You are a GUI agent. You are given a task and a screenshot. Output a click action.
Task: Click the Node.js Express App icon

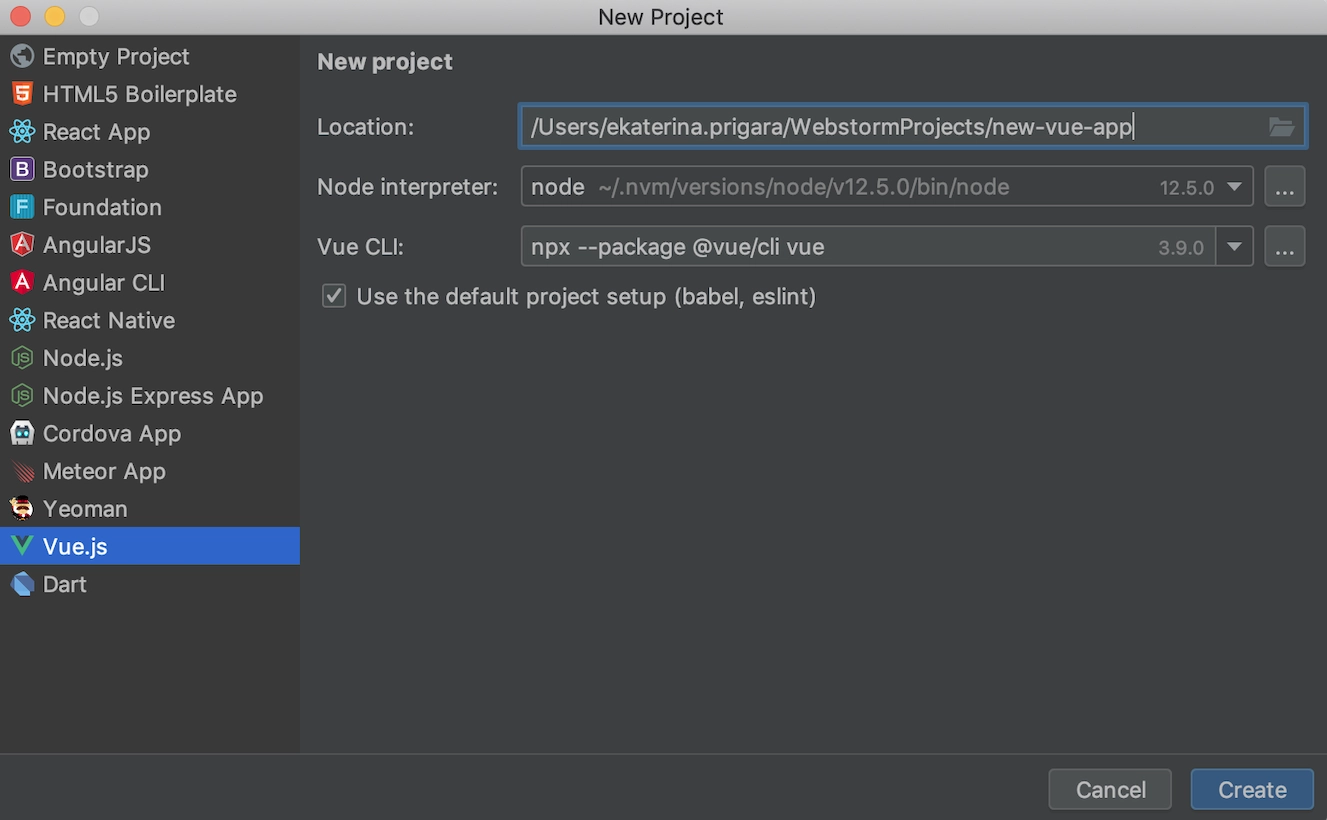click(x=21, y=396)
